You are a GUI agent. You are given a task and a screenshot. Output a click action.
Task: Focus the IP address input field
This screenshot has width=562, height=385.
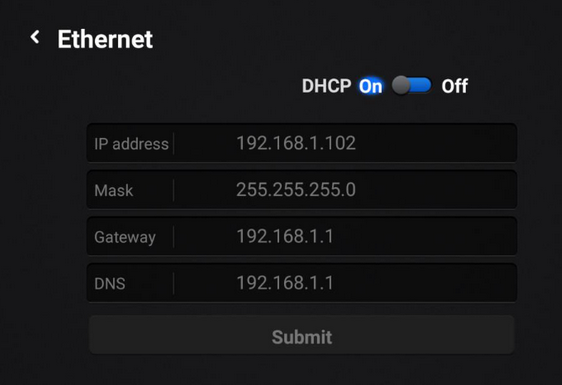[302, 143]
